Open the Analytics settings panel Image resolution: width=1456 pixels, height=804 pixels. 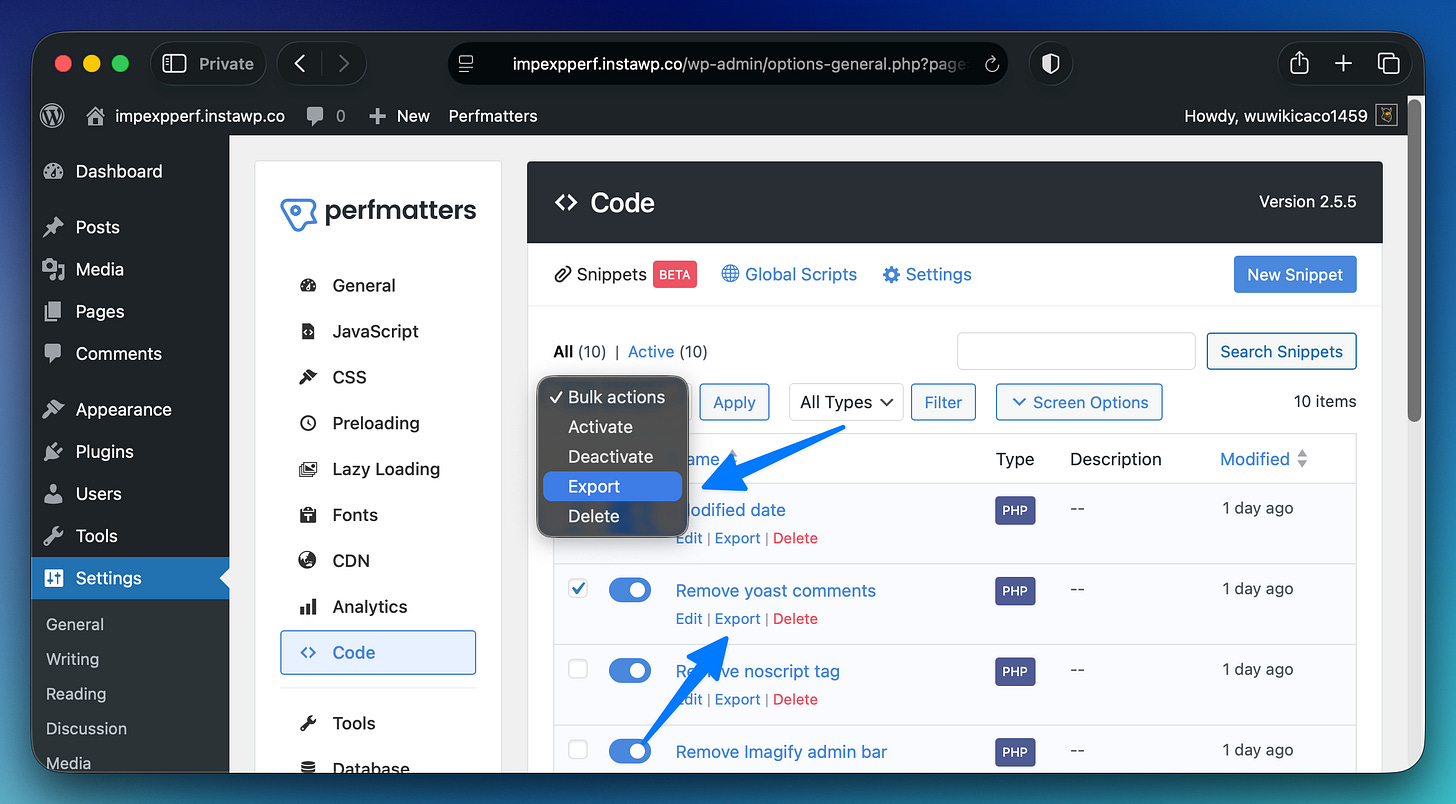coord(370,606)
